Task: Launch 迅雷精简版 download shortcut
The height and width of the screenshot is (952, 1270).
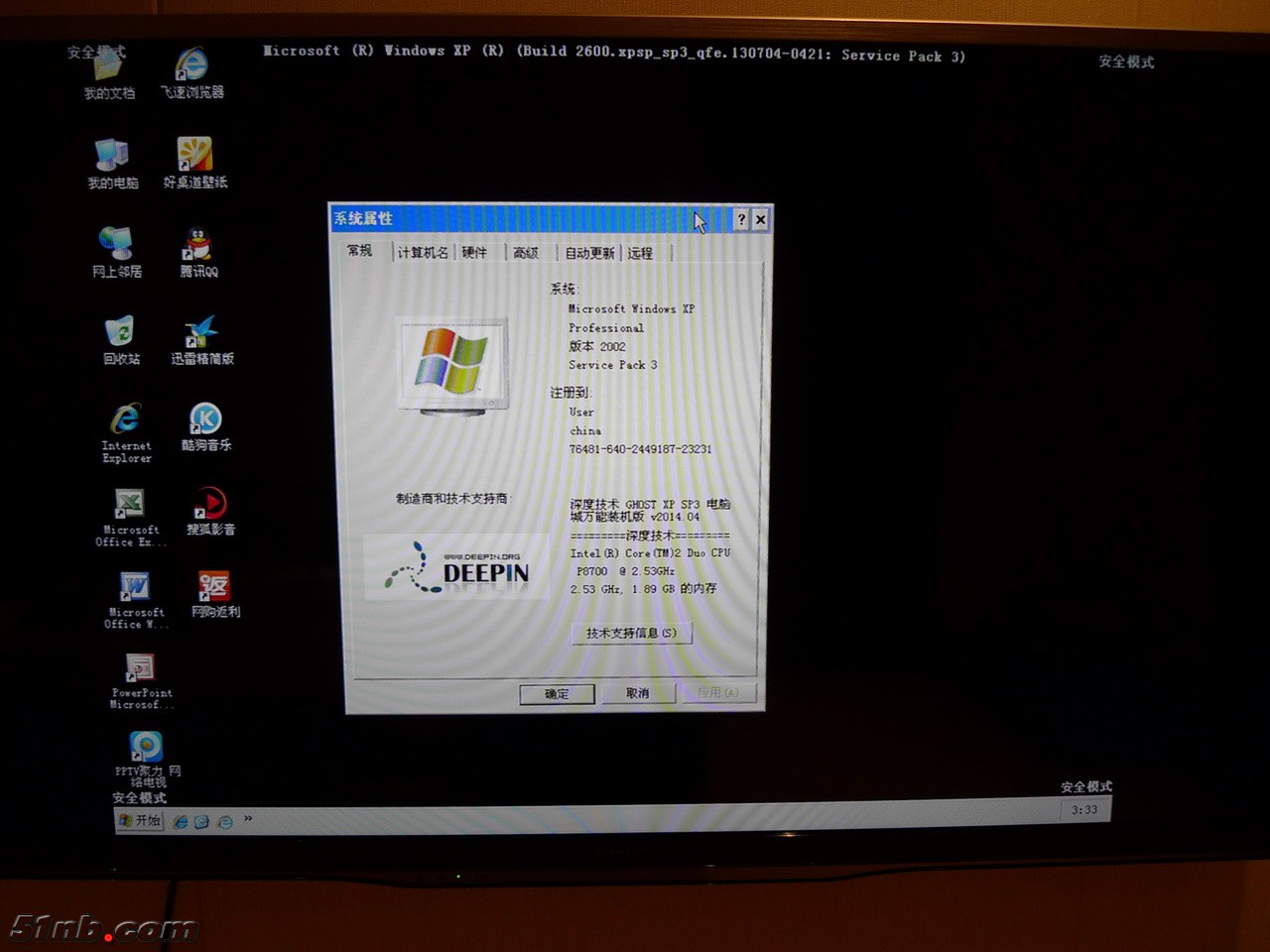Action: (202, 333)
